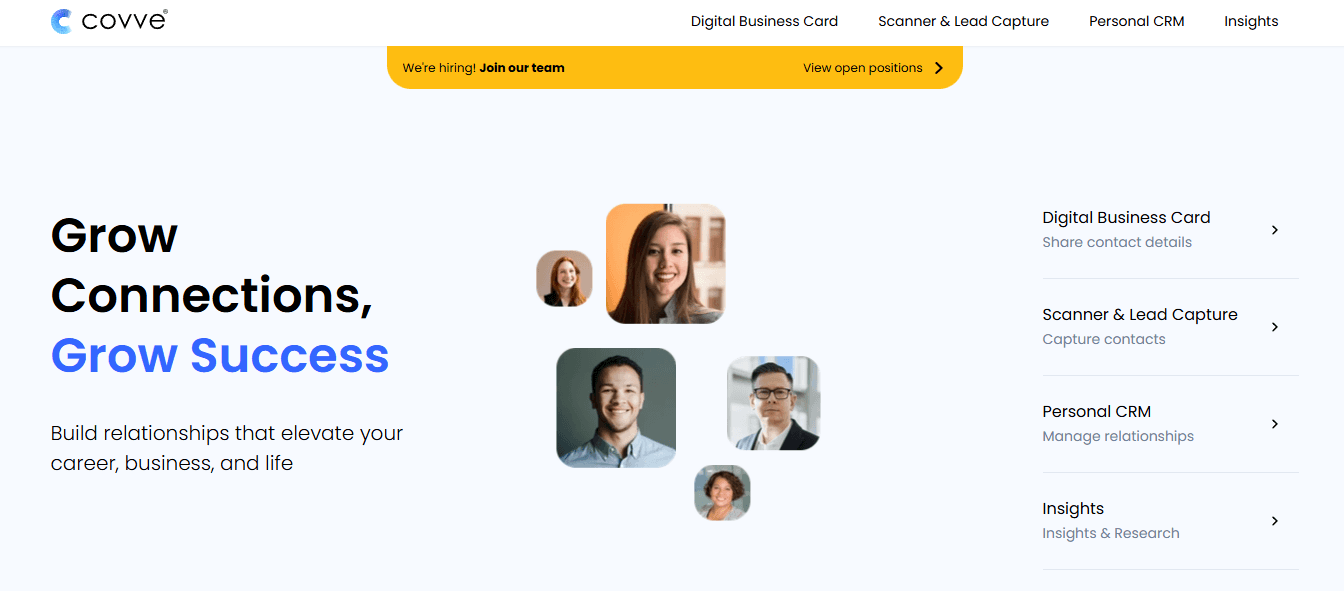Select the Manage relationships card
Image resolution: width=1344 pixels, height=591 pixels.
click(1170, 424)
